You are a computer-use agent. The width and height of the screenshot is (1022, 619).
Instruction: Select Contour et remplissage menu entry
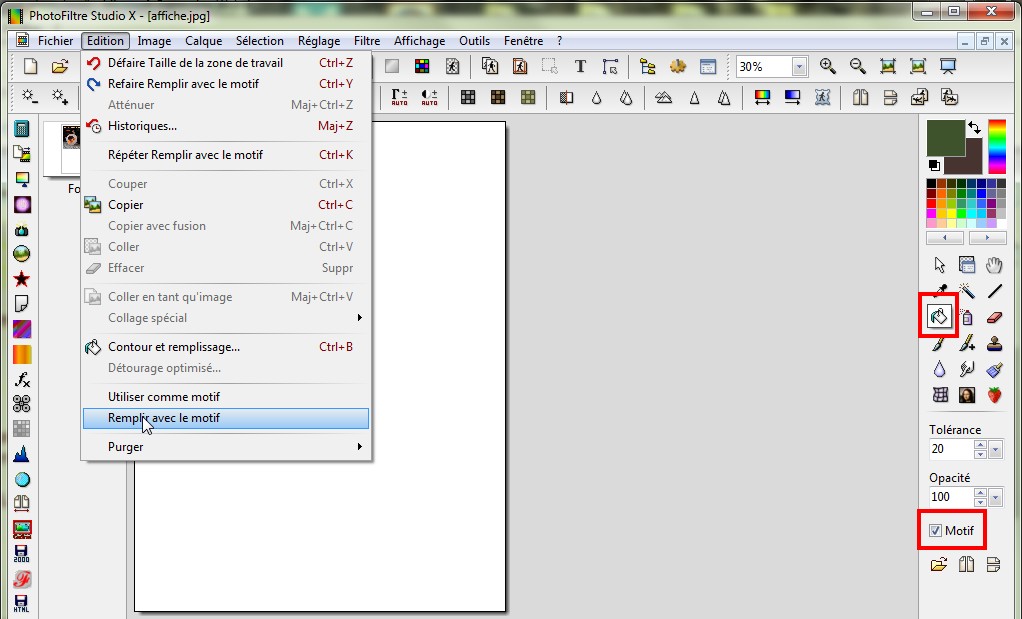(226, 347)
